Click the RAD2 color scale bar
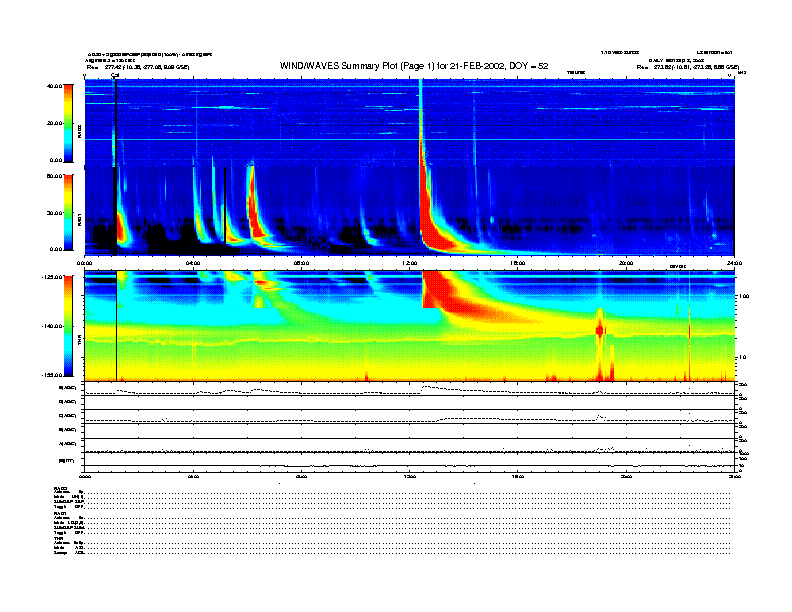 coord(68,123)
